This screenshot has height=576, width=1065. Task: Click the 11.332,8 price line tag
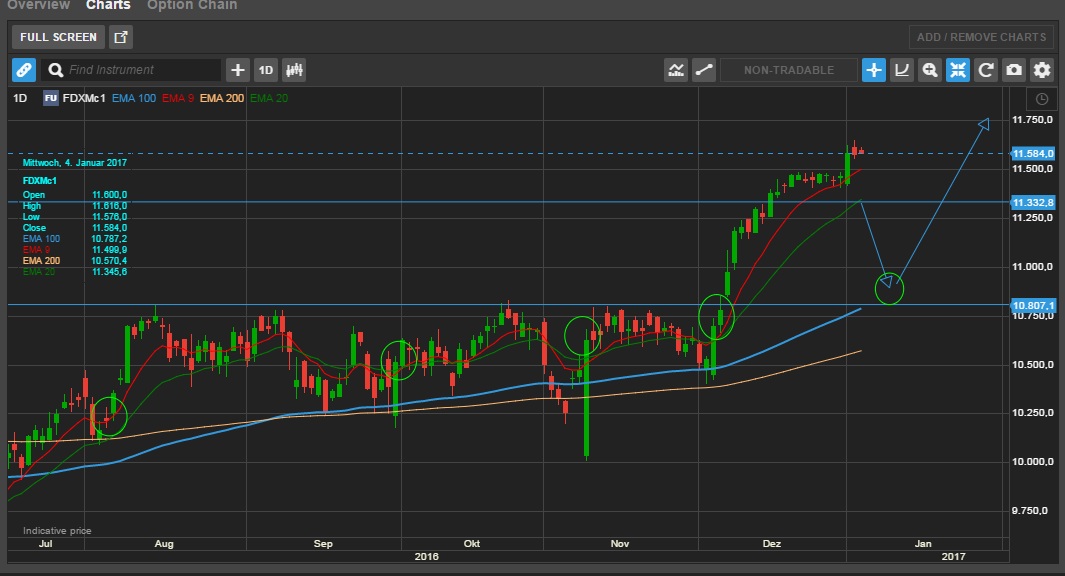tap(1032, 202)
